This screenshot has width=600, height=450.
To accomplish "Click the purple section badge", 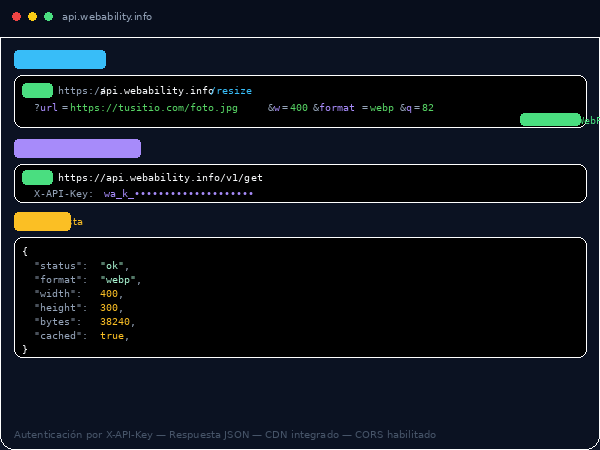I will (x=77, y=149).
